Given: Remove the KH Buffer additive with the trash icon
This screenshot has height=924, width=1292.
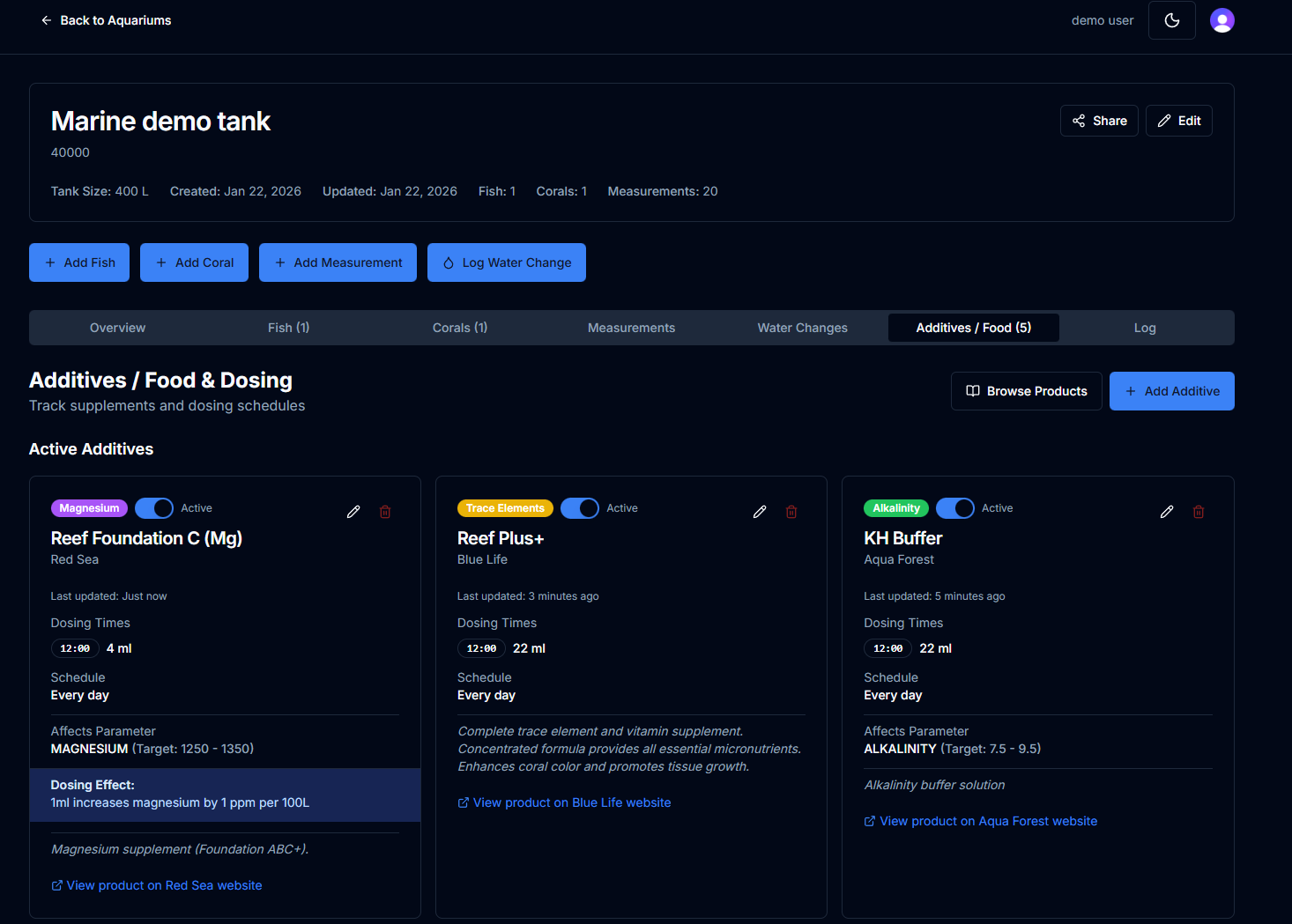Looking at the screenshot, I should [1199, 512].
